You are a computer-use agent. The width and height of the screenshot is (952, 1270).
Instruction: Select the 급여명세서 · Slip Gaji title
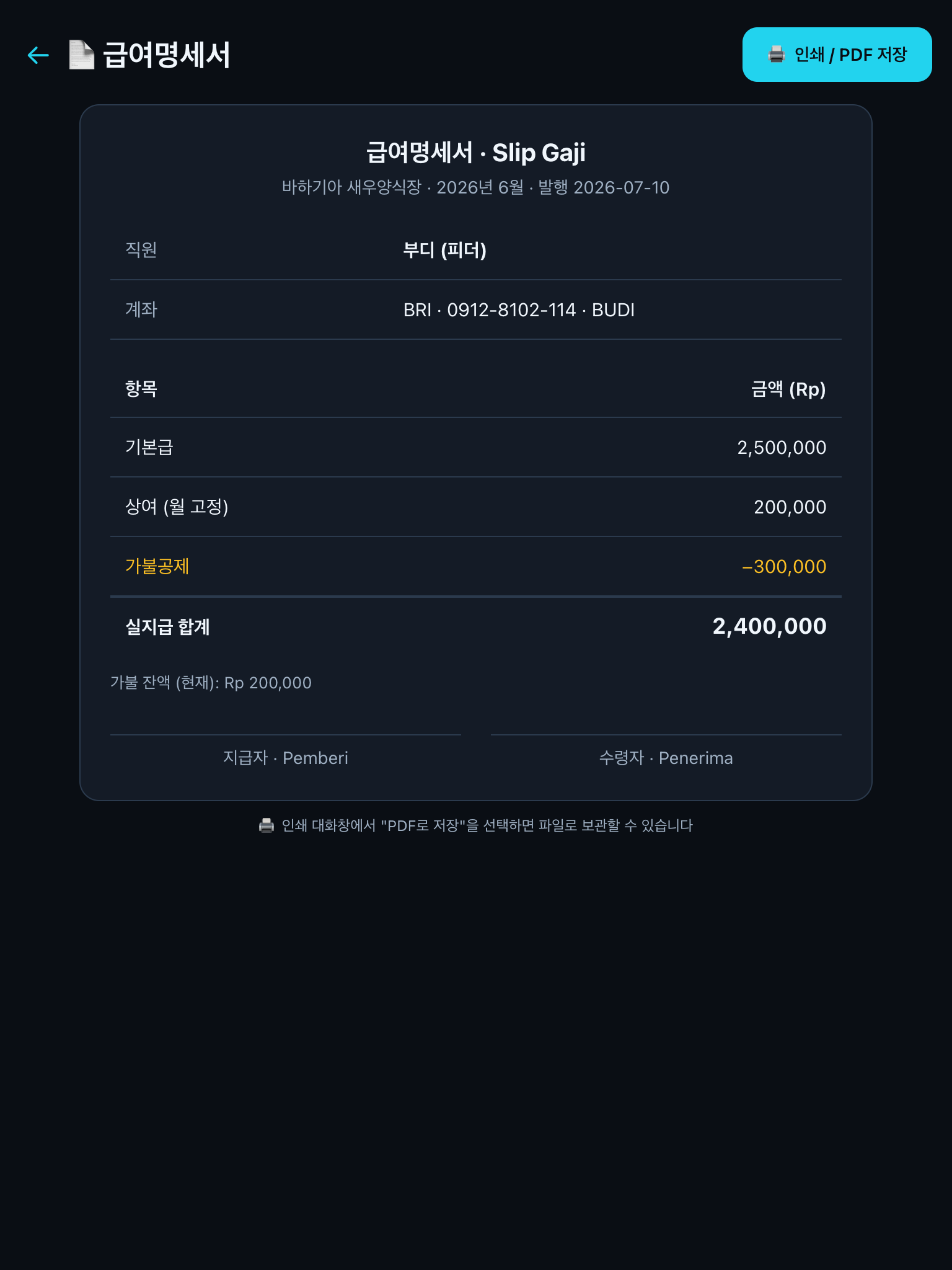(x=475, y=153)
